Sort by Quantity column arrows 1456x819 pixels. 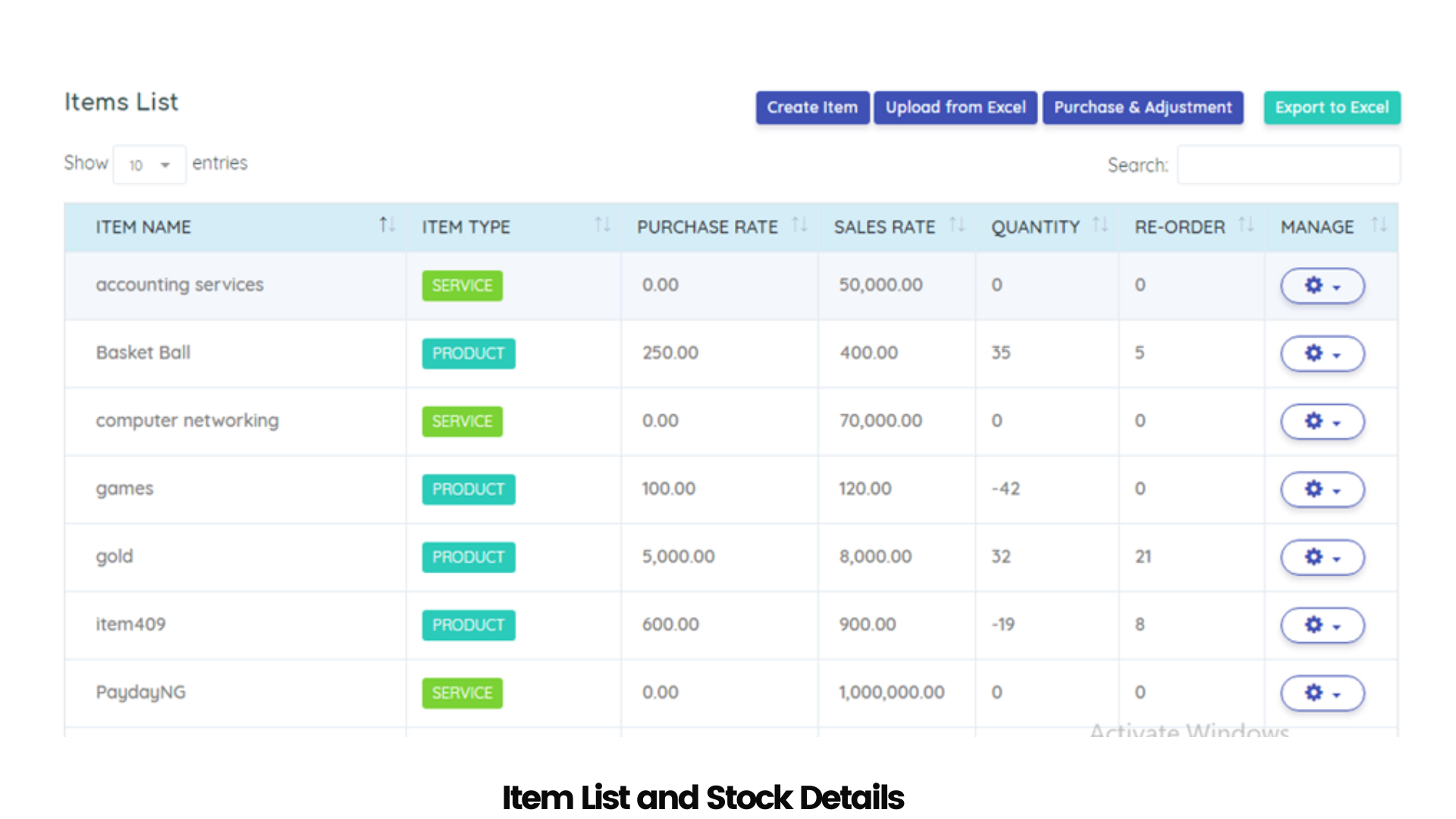pyautogui.click(x=1100, y=225)
